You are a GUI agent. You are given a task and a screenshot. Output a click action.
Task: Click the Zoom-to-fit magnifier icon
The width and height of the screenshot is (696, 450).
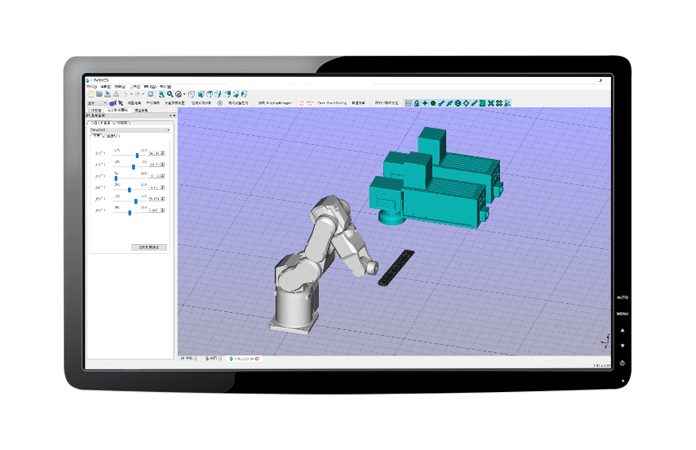pyautogui.click(x=162, y=94)
